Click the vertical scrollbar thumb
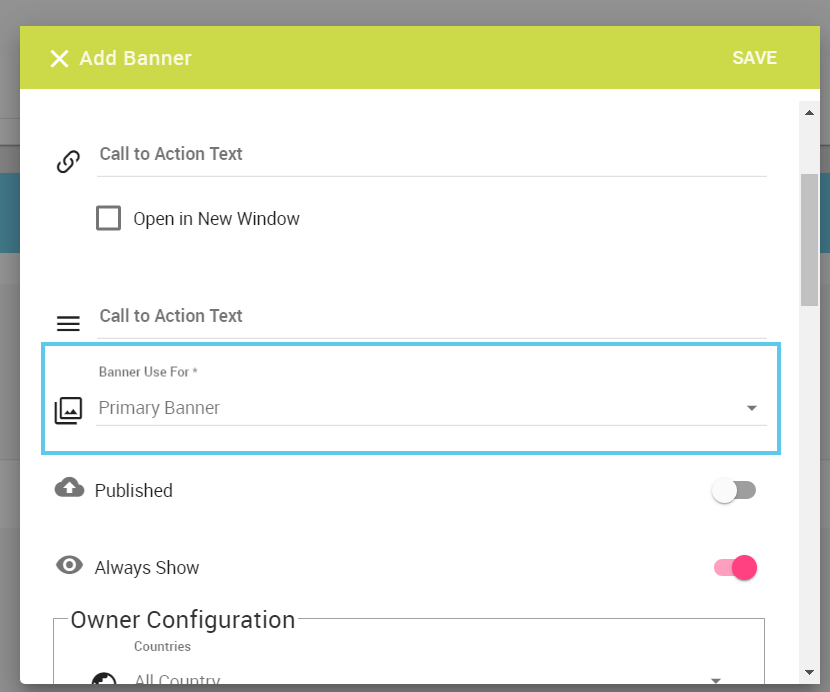This screenshot has width=830, height=692. [809, 240]
